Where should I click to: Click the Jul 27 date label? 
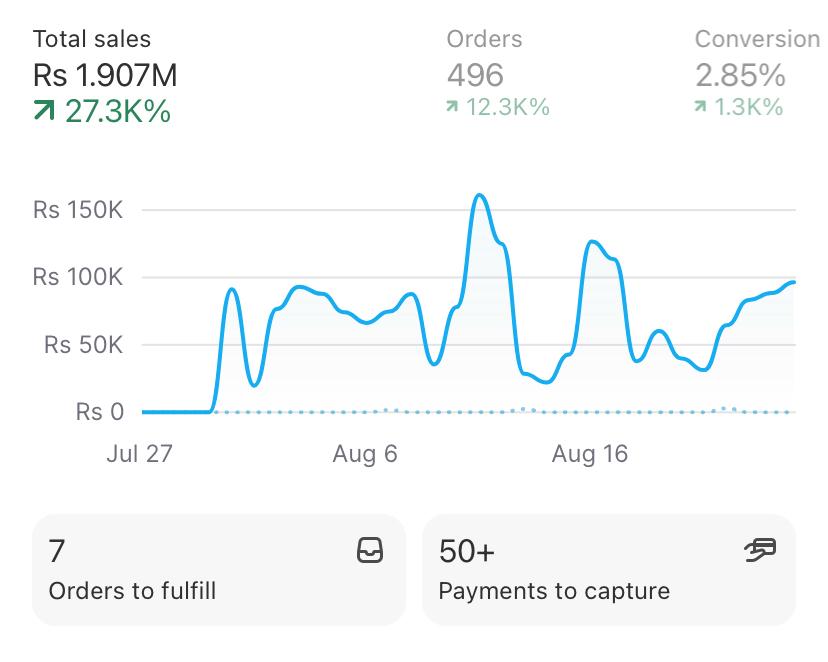(139, 454)
